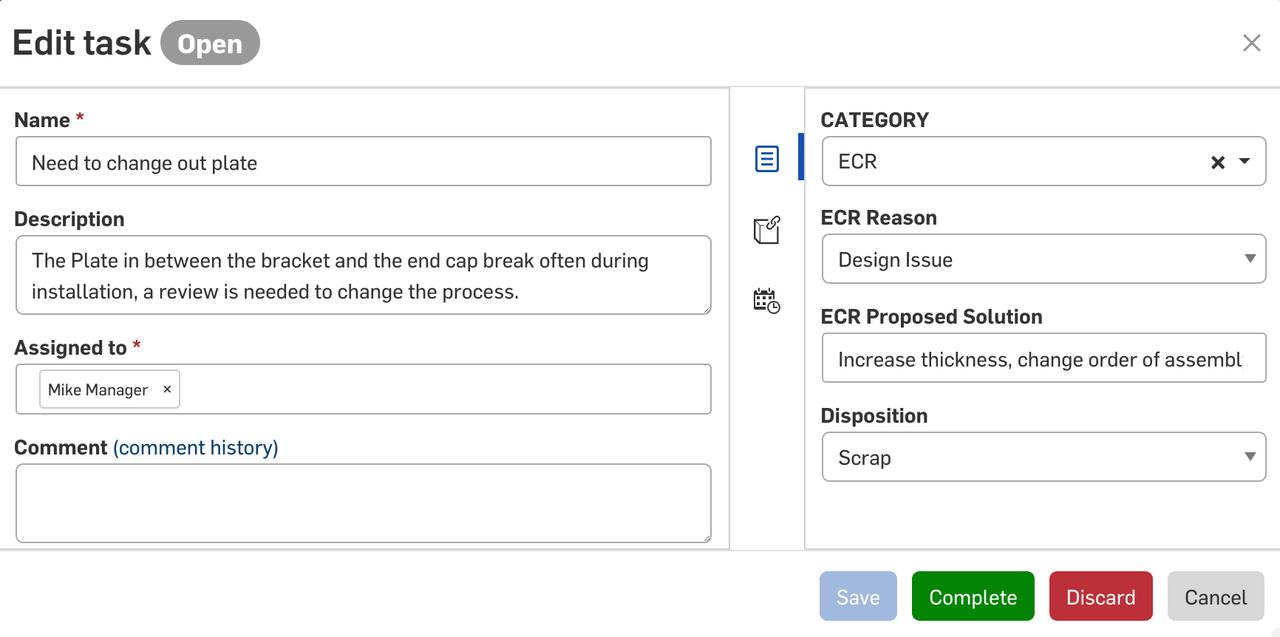Mark the task Complete
This screenshot has height=637, width=1280.
point(972,596)
